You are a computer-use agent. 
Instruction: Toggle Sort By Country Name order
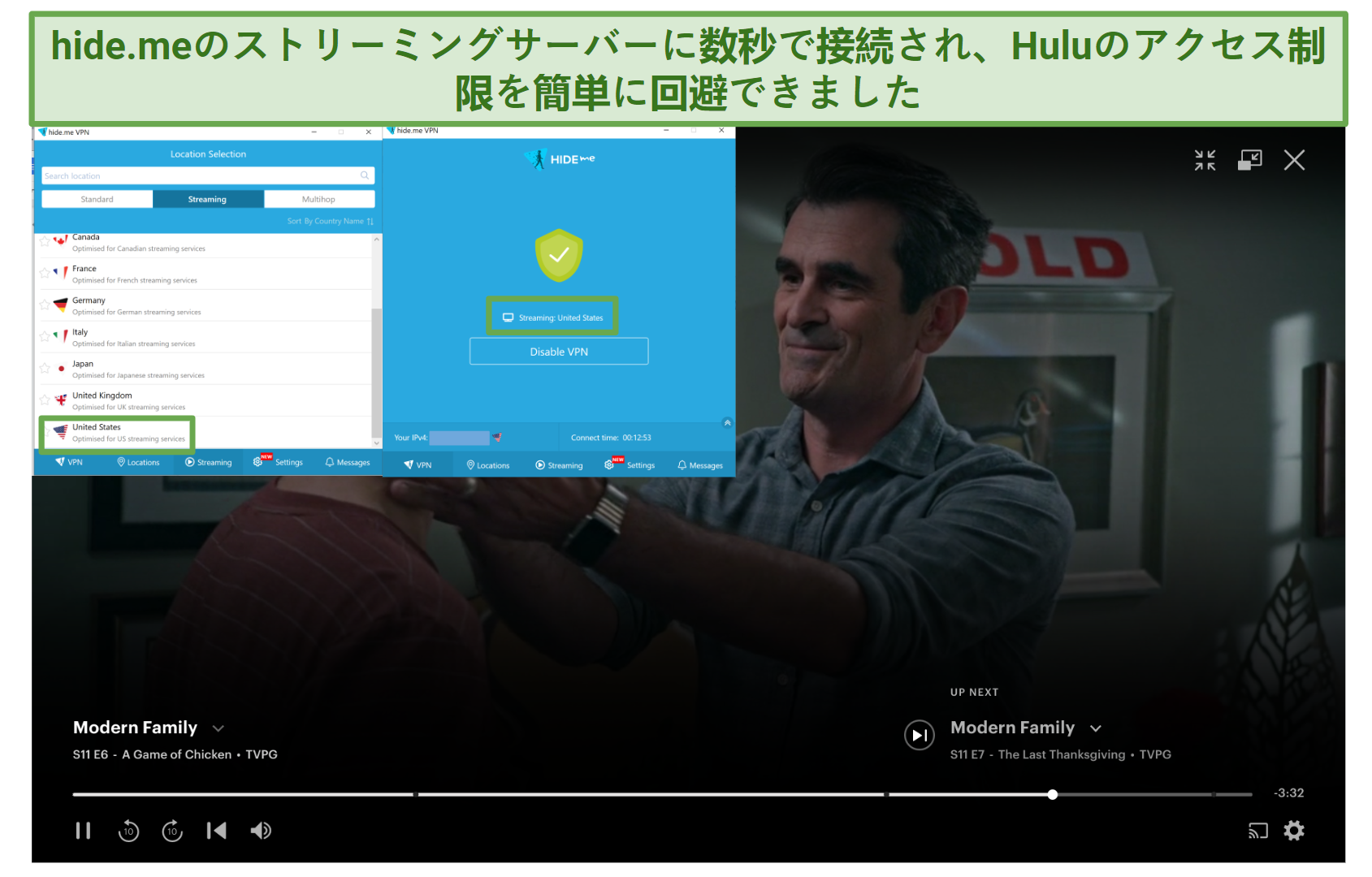(330, 221)
